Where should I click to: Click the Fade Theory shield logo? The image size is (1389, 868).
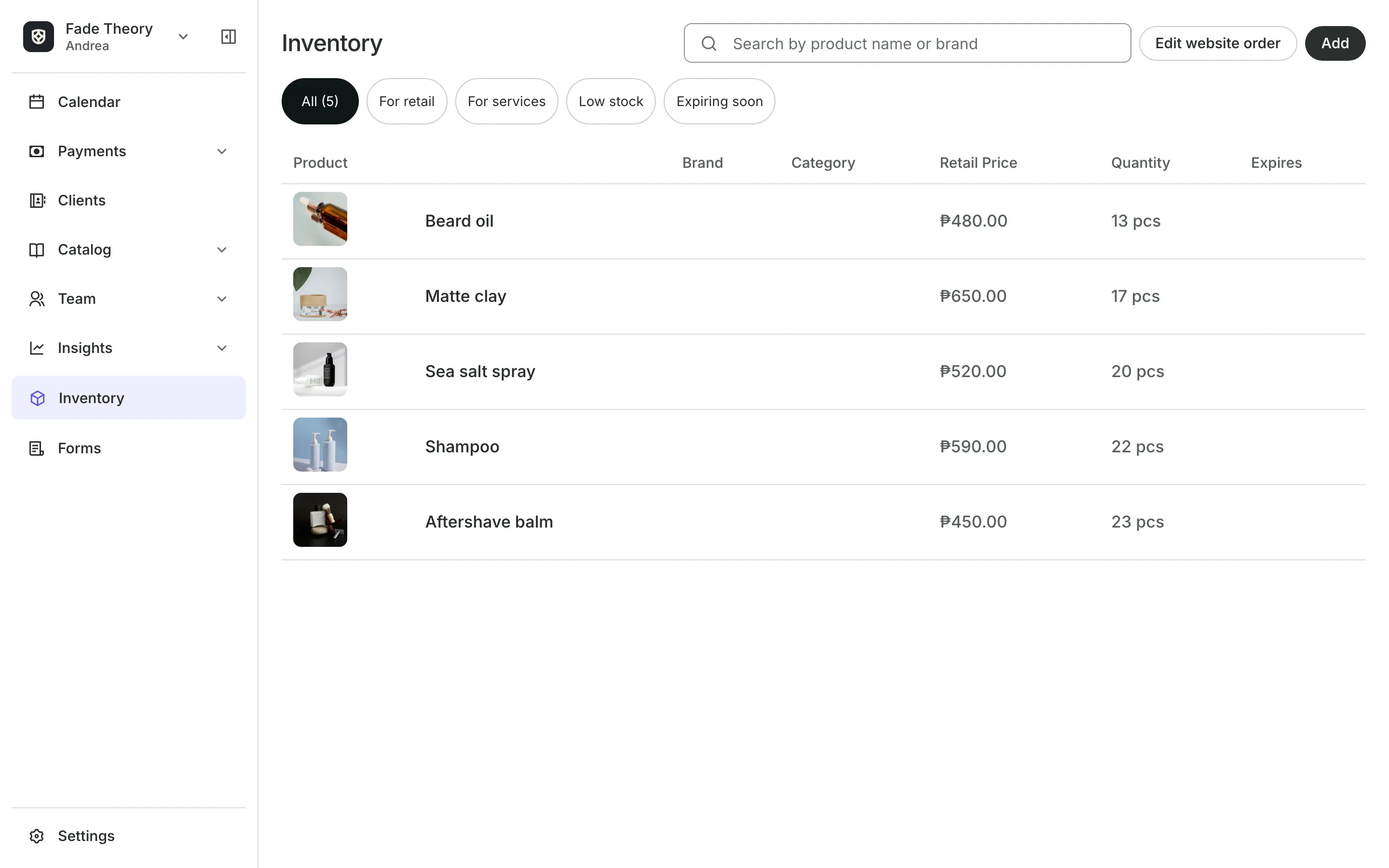point(39,37)
